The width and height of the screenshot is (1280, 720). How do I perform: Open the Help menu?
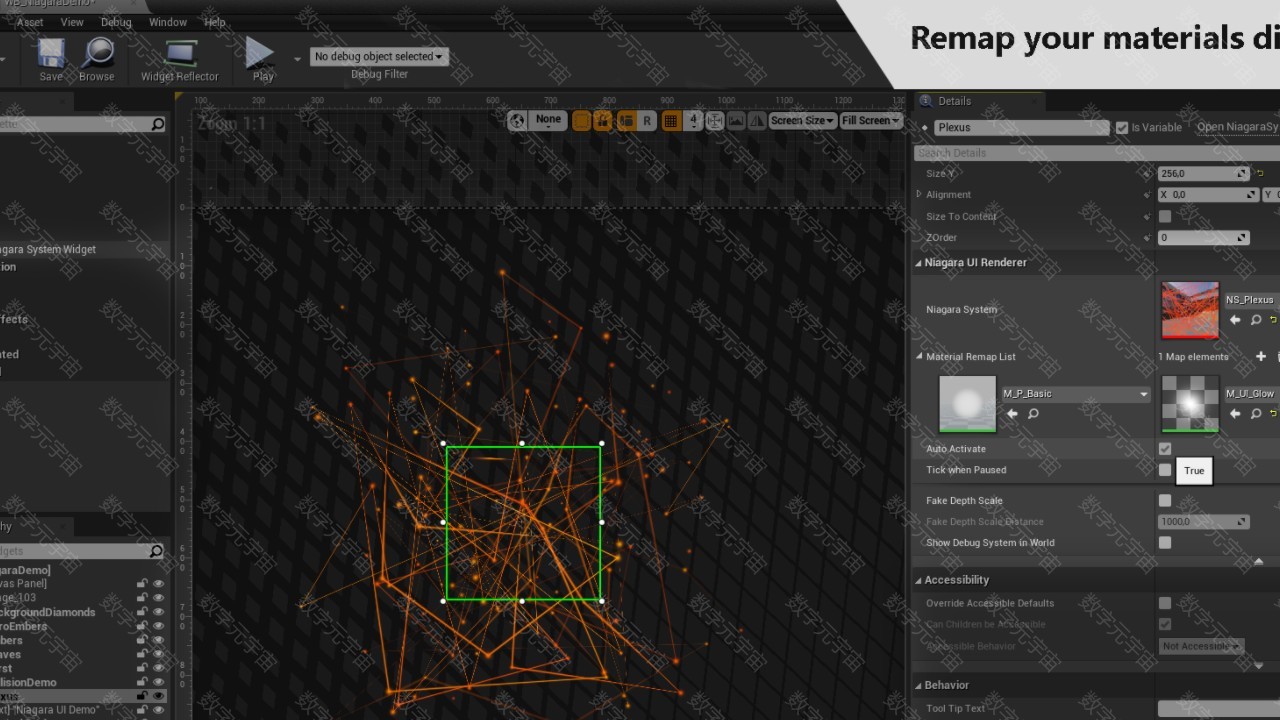tap(215, 22)
